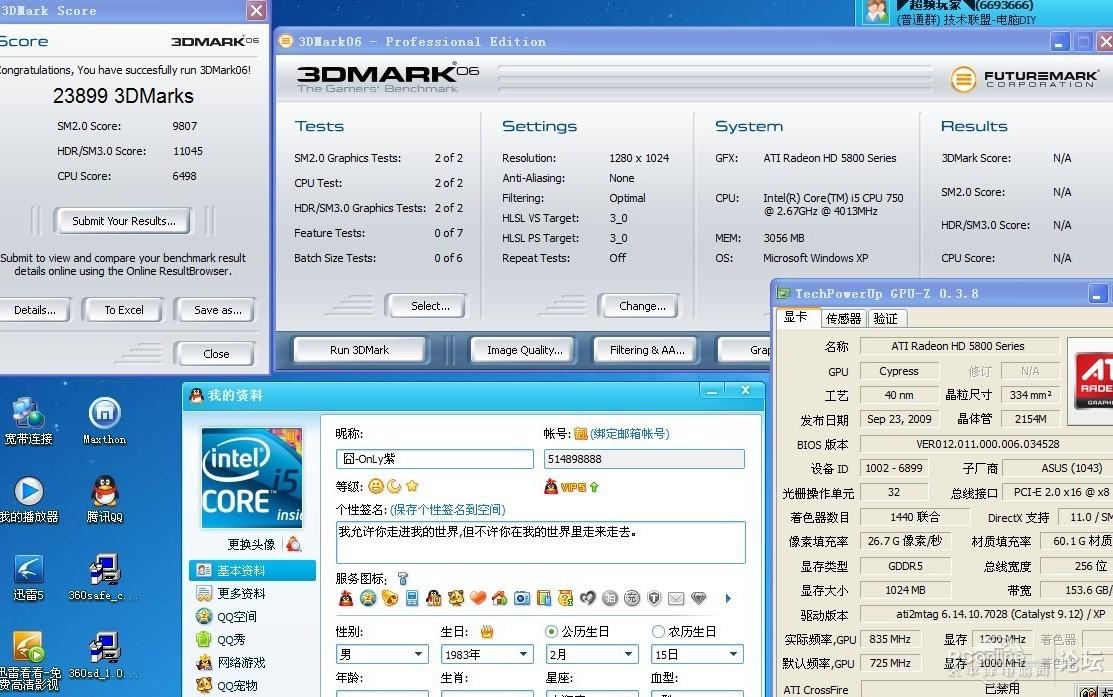Screen dimensions: 1113x697
Task: Click the Run 3DMark button
Action: point(359,350)
